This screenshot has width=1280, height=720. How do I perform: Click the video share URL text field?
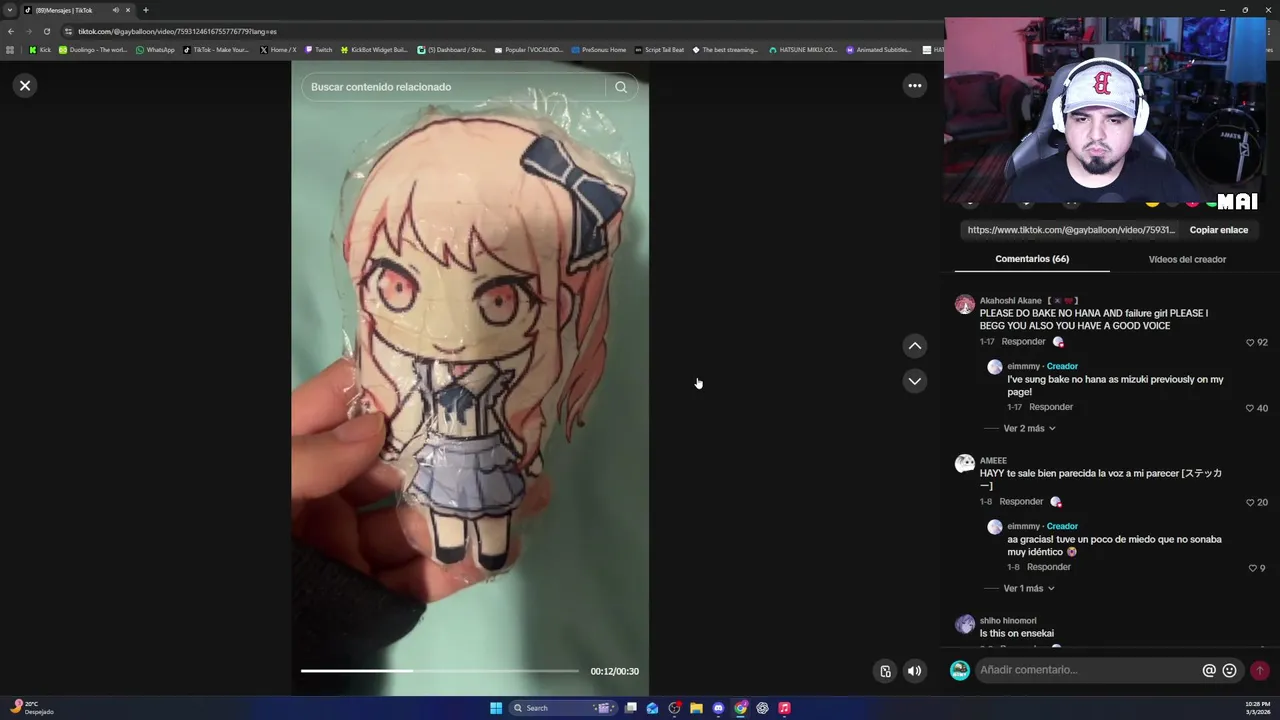(x=1071, y=230)
